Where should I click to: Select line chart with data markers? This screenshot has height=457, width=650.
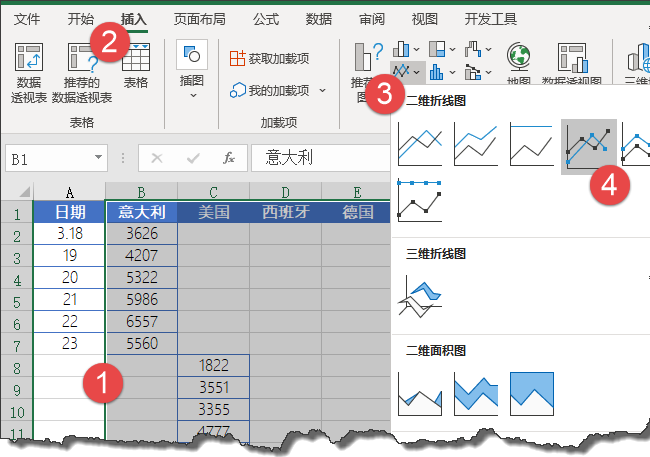click(x=588, y=146)
